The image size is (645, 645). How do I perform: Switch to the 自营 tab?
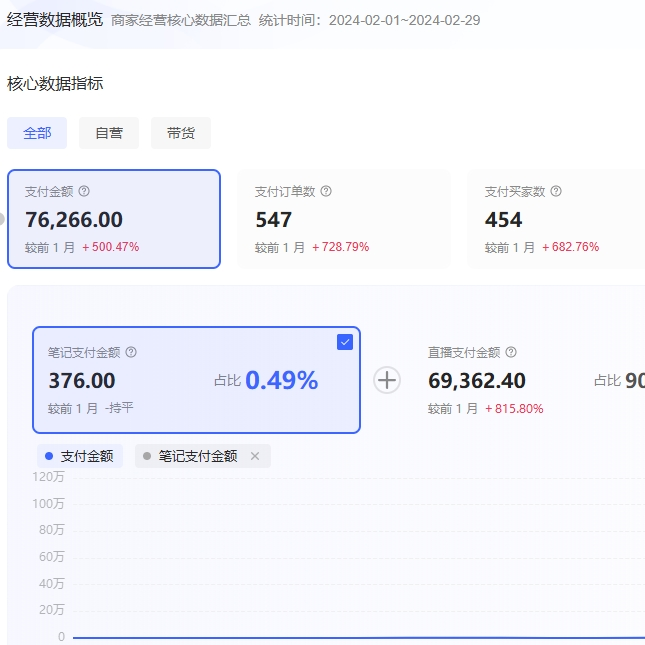point(109,133)
